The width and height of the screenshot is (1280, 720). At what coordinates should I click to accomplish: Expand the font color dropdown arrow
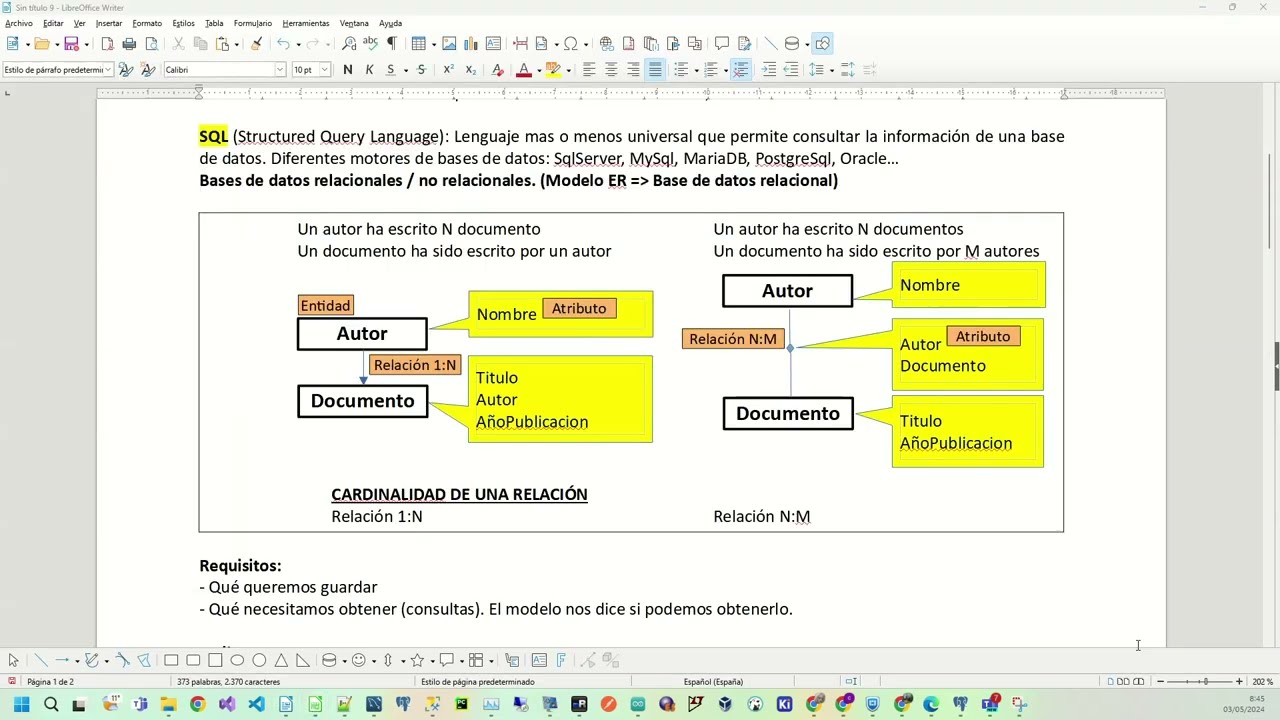click(538, 70)
